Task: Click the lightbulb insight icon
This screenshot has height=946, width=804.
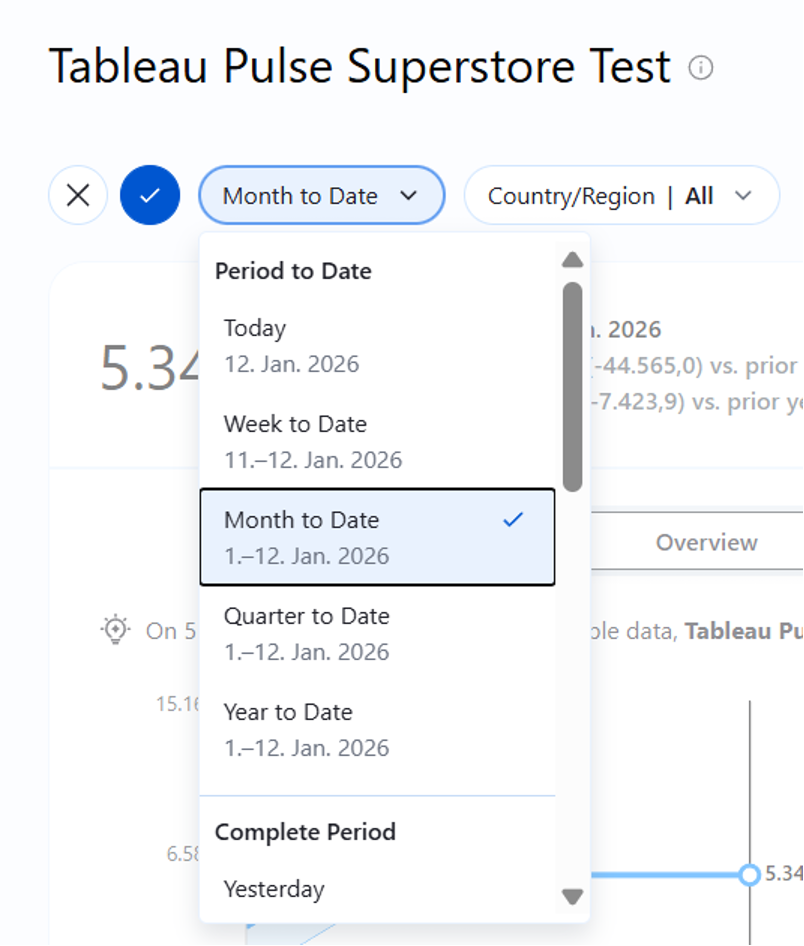Action: pyautogui.click(x=116, y=630)
